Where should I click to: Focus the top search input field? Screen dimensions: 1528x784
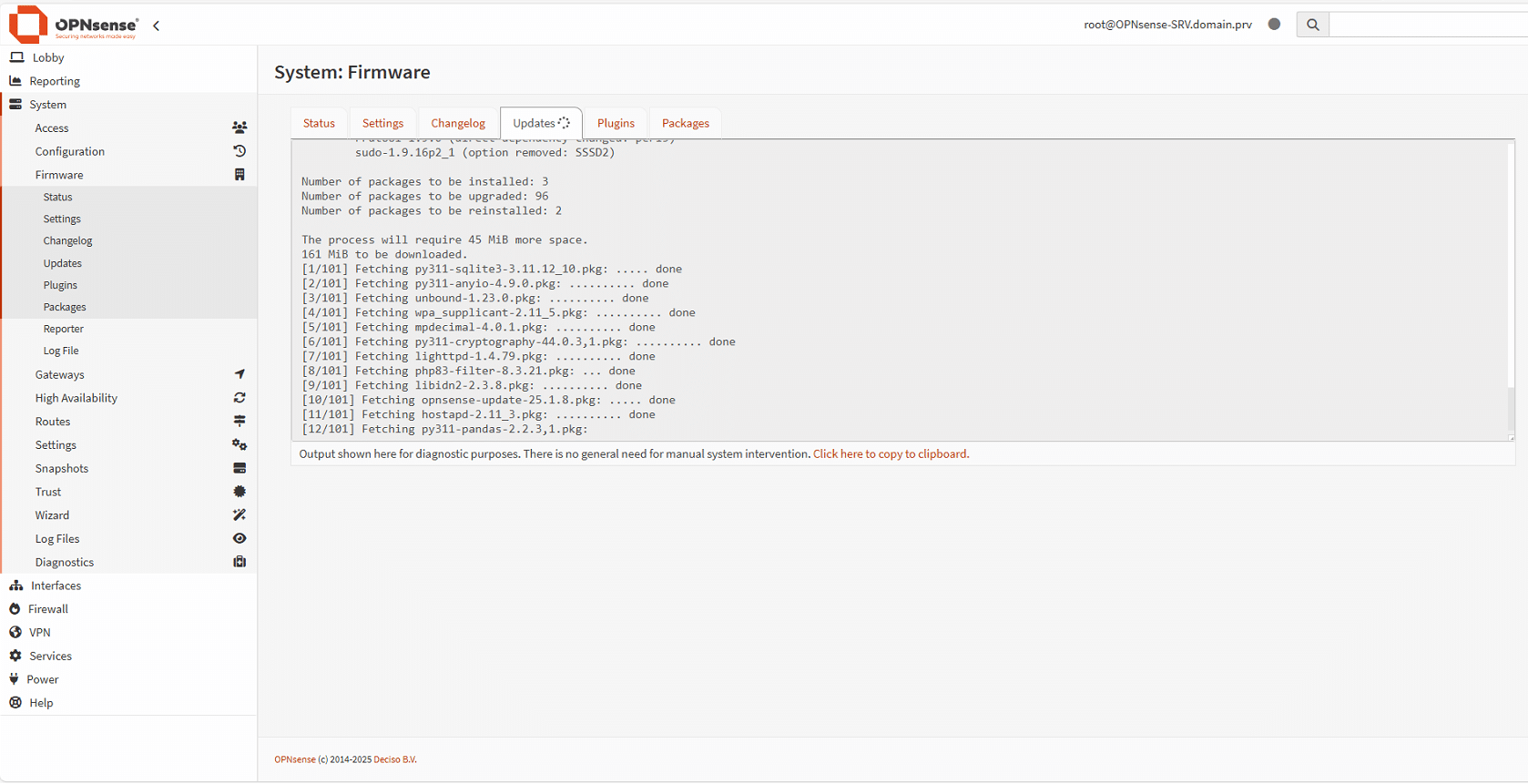(1428, 25)
